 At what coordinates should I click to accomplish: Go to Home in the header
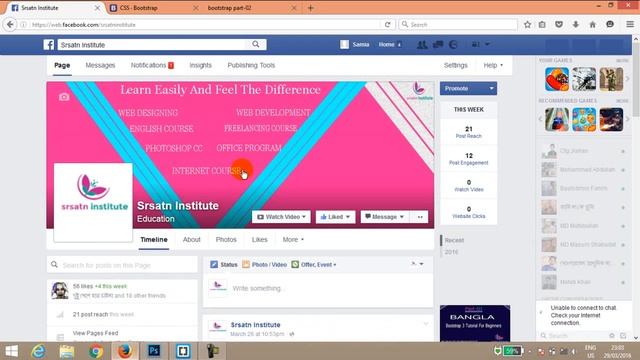[x=386, y=44]
